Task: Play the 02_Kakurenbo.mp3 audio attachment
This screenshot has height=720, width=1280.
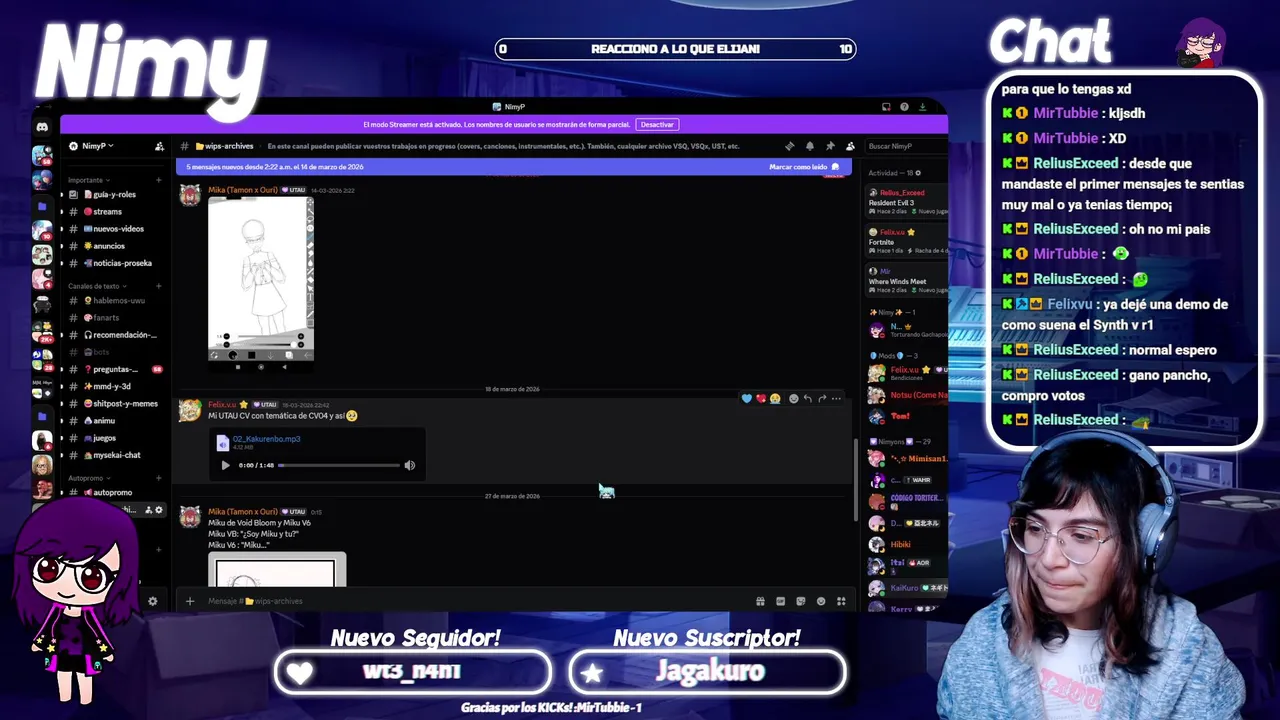Action: point(225,465)
